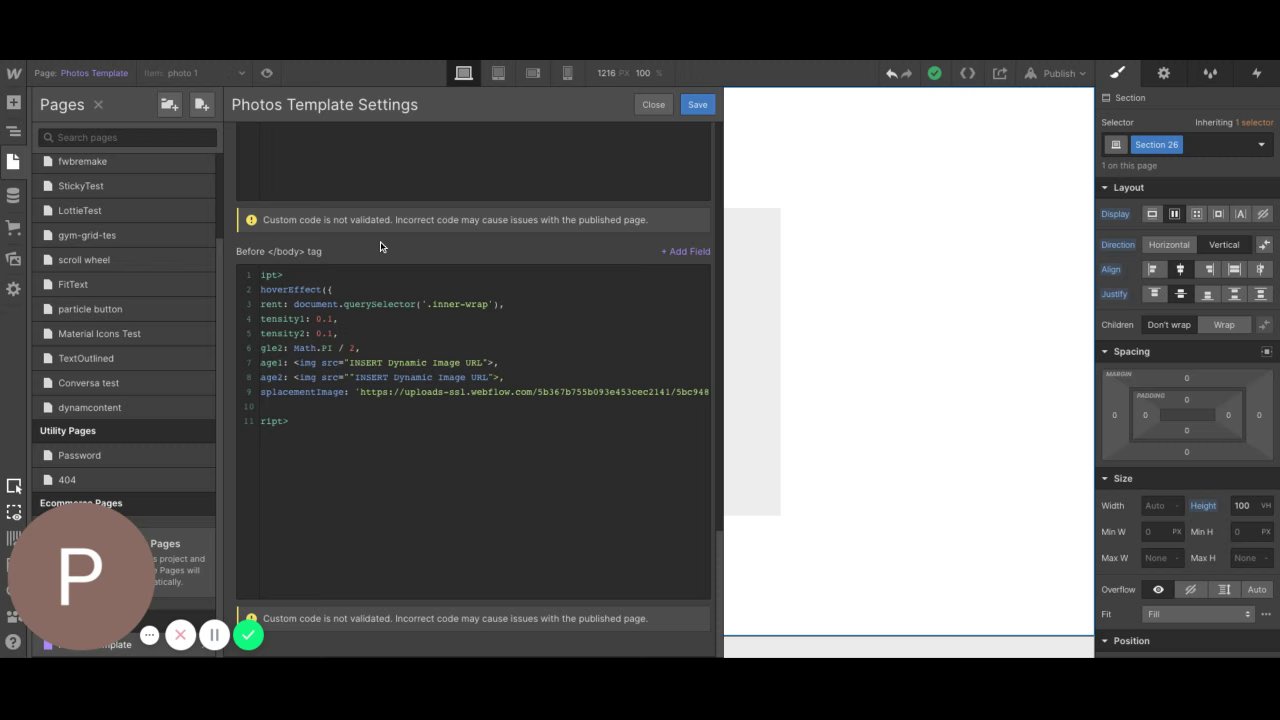The image size is (1280, 720).
Task: Open the Interactions lightning tab
Action: pos(1256,73)
